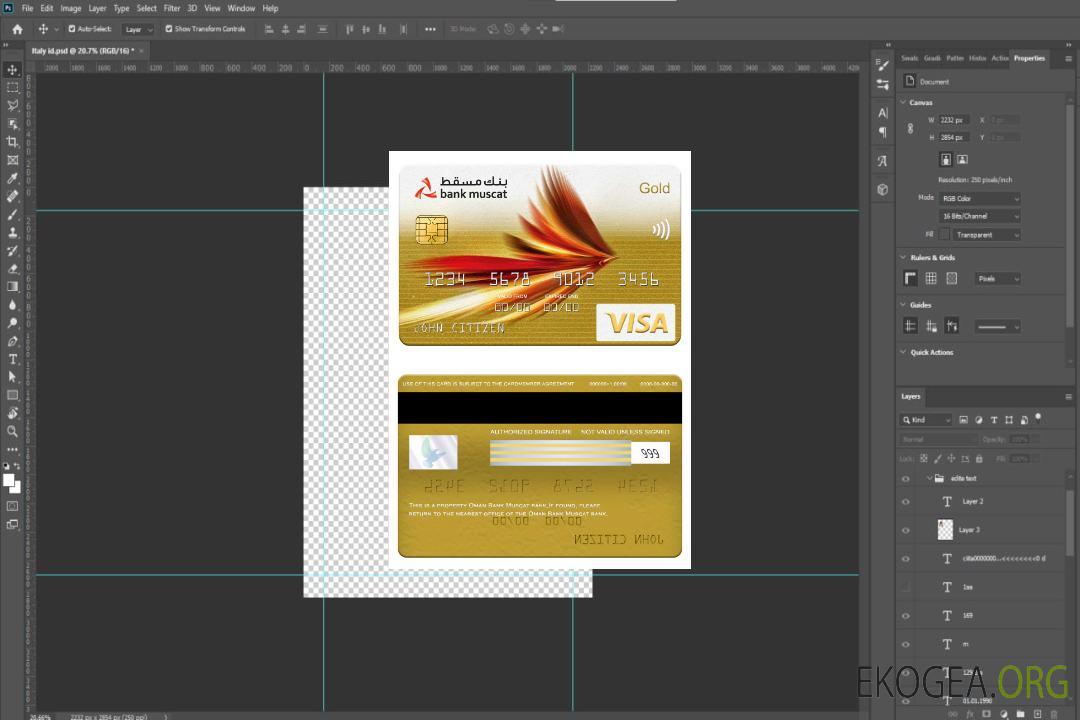Screen dimensions: 1080x720
Task: Toggle the Auto-Select checkbox
Action: [72, 29]
